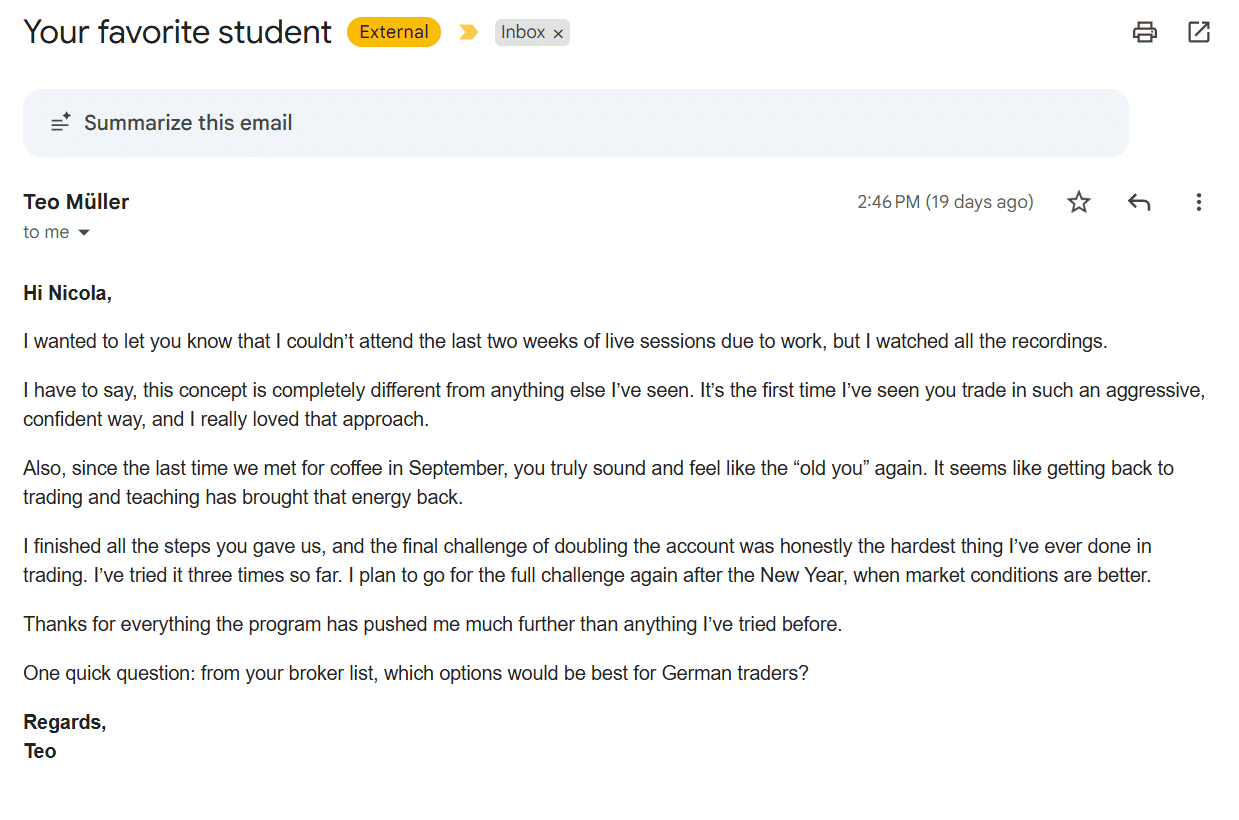This screenshot has height=820, width=1239.
Task: Print the email with the printer icon
Action: click(x=1145, y=32)
